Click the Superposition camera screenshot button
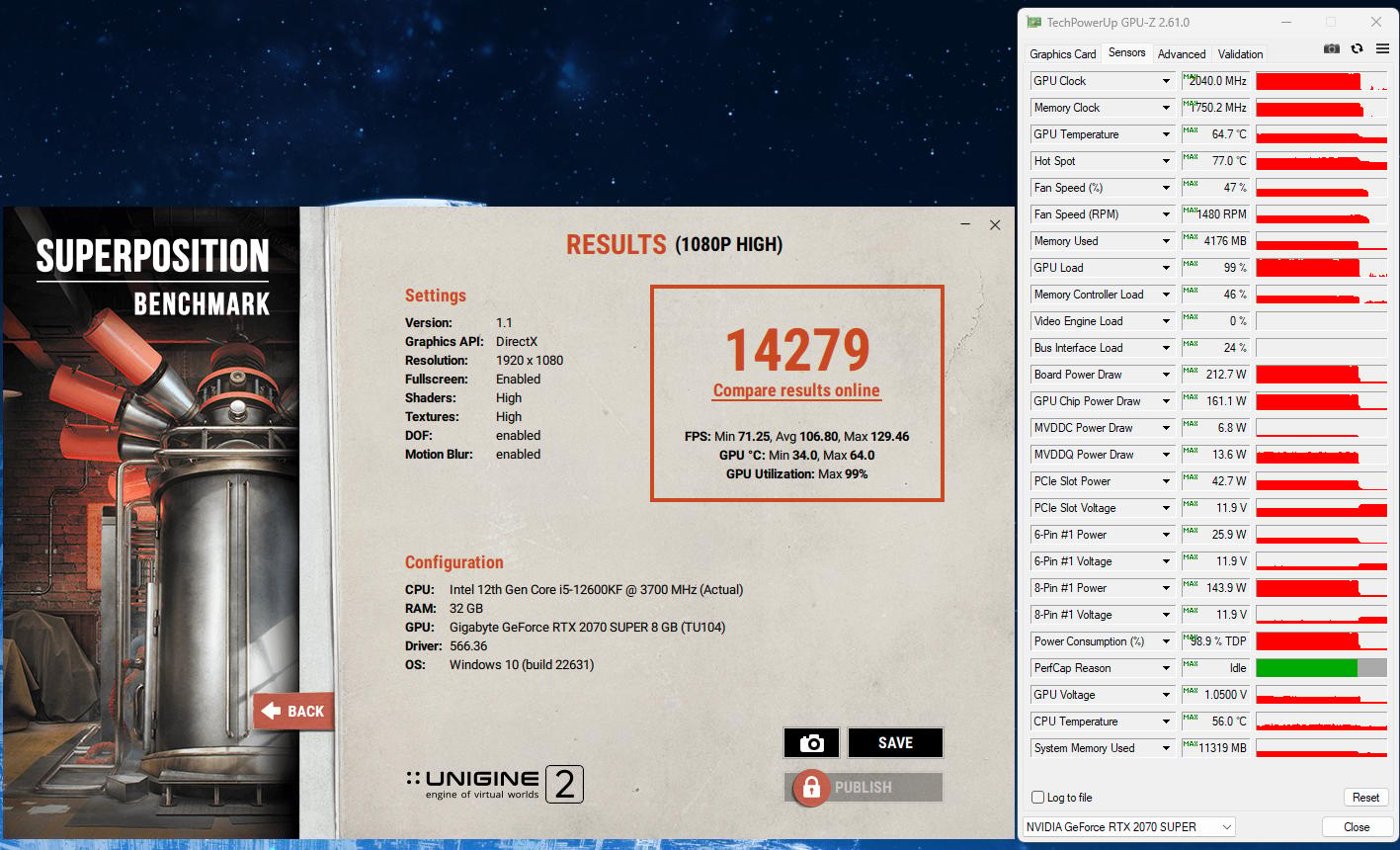This screenshot has width=1400, height=850. click(811, 743)
